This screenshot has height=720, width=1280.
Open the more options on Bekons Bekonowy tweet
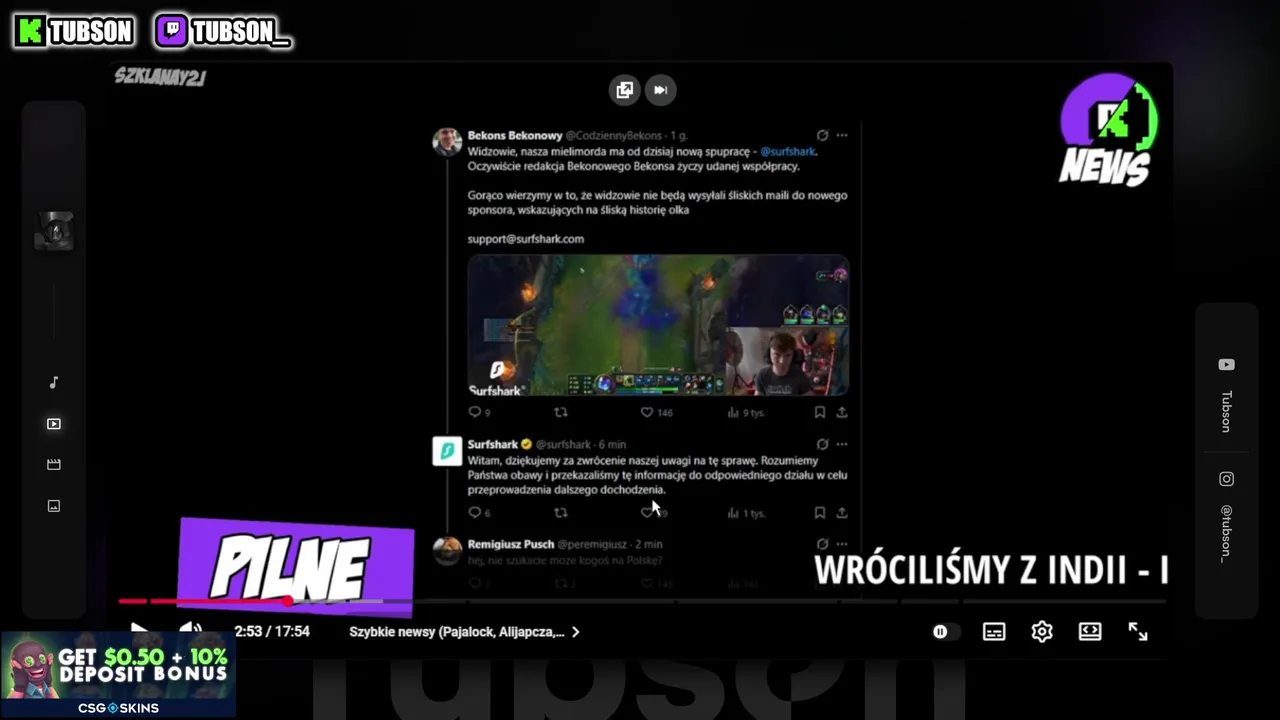pyautogui.click(x=842, y=135)
